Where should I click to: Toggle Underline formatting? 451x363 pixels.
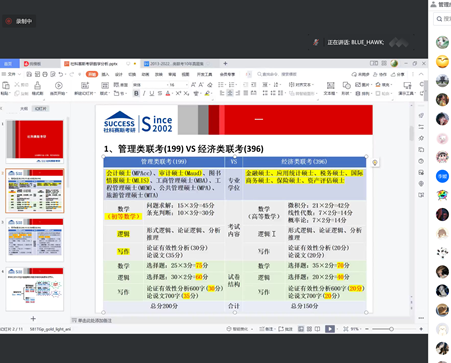[x=152, y=94]
